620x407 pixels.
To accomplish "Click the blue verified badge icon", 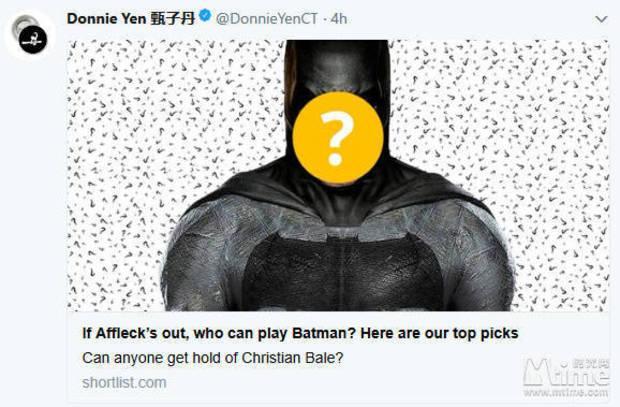I will pos(205,17).
